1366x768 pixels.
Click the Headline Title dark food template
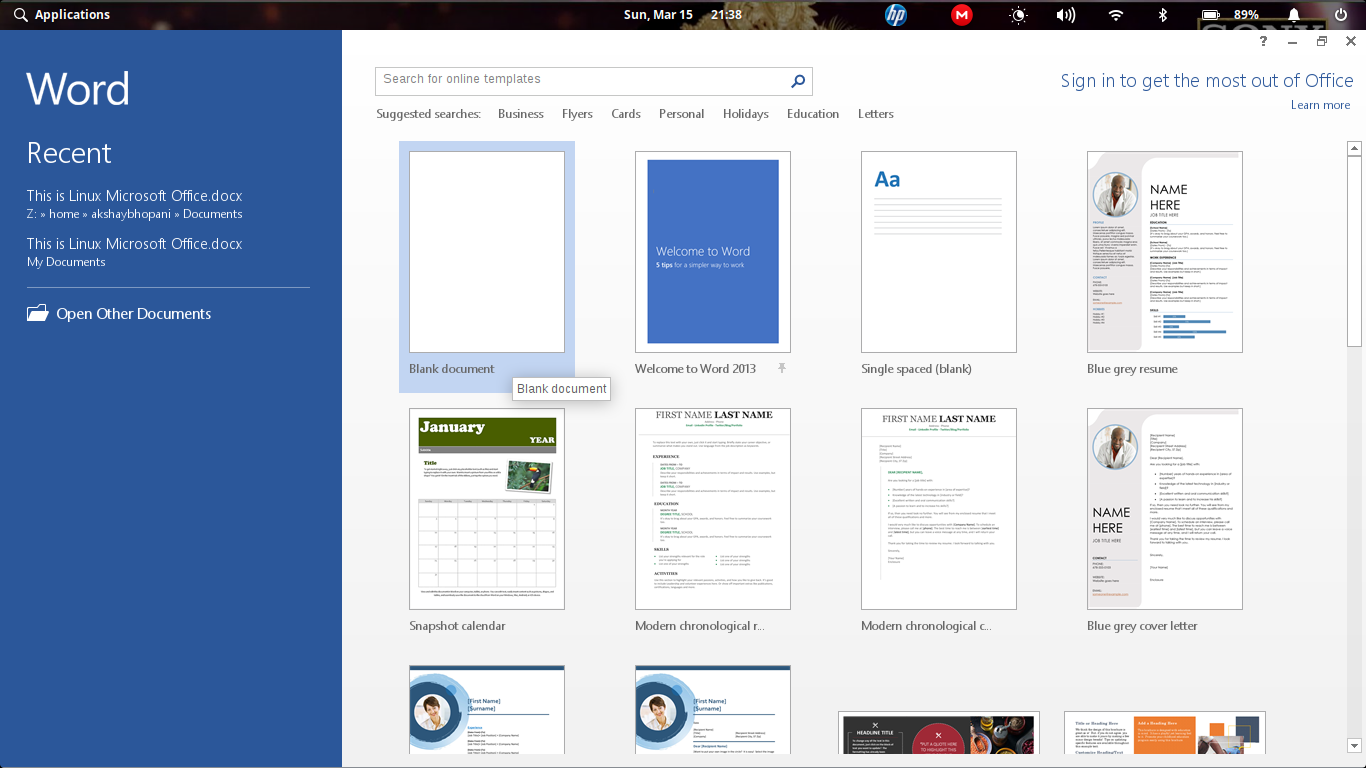[x=939, y=733]
